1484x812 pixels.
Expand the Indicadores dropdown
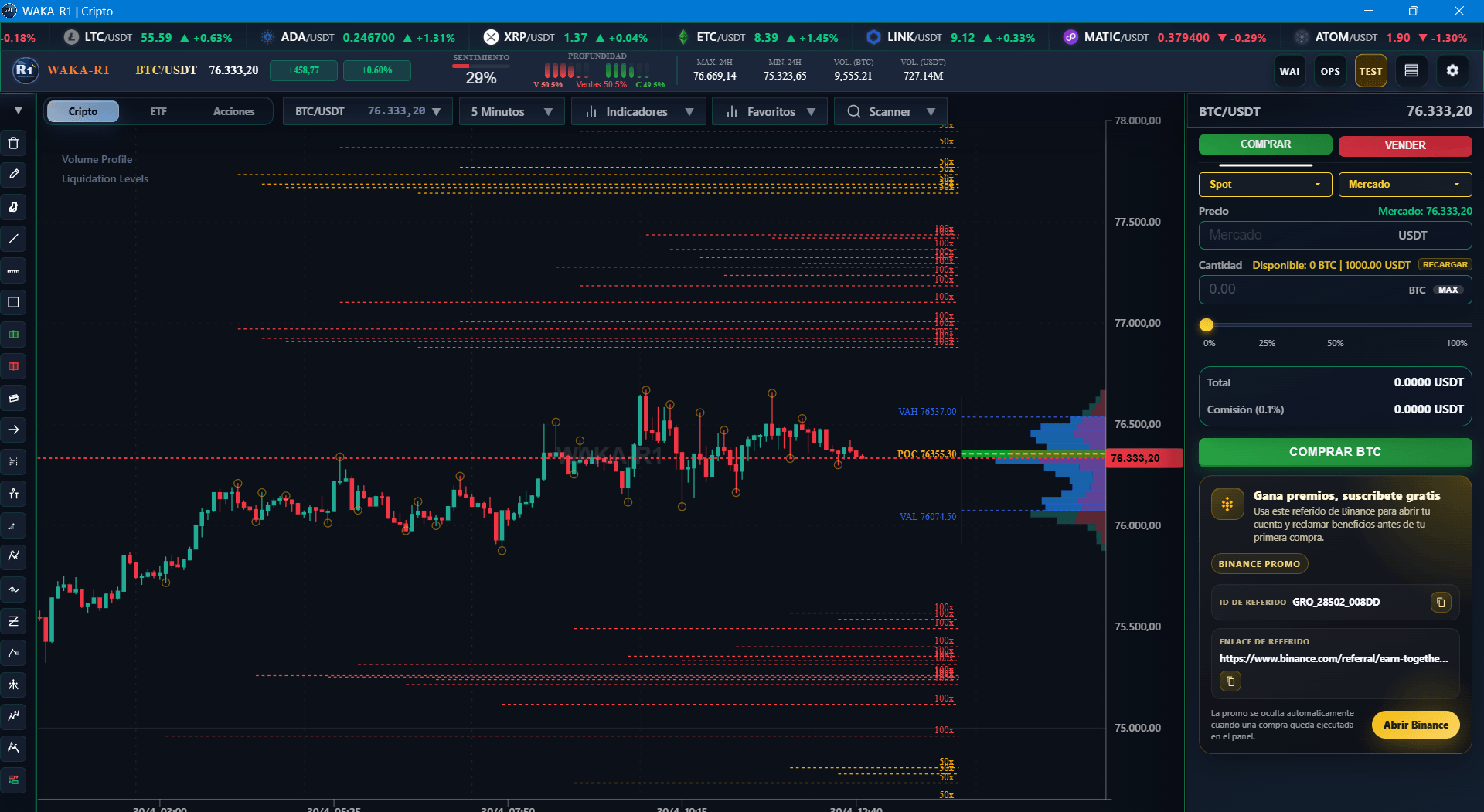(x=638, y=111)
